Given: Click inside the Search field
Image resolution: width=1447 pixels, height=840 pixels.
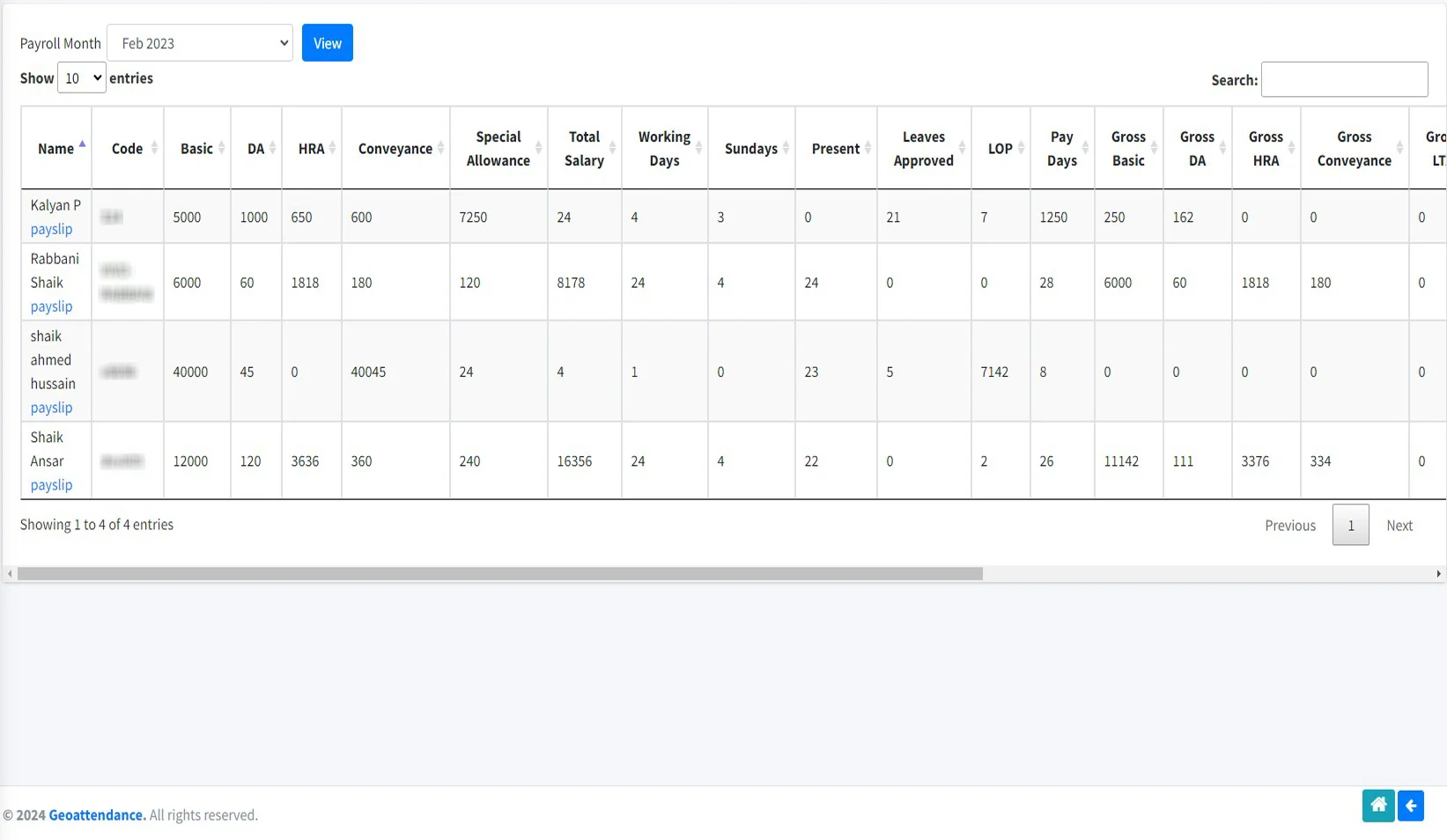Looking at the screenshot, I should pos(1343,78).
